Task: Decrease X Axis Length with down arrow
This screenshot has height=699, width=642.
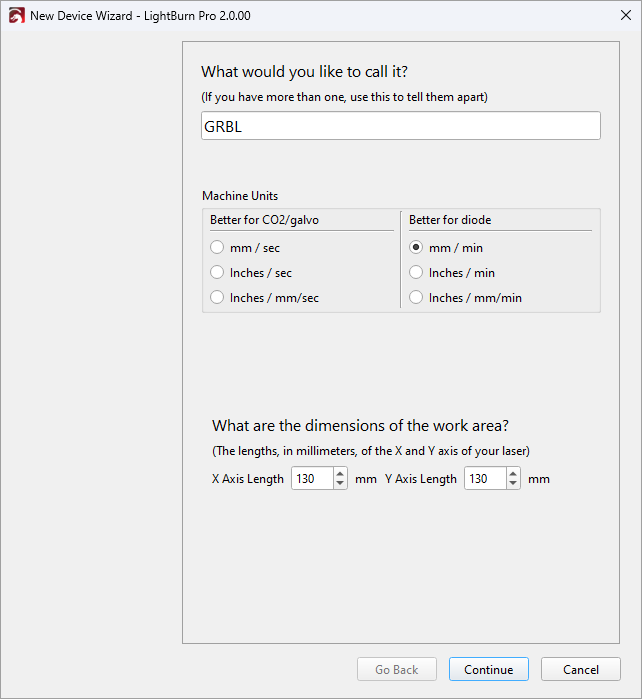Action: pyautogui.click(x=340, y=484)
